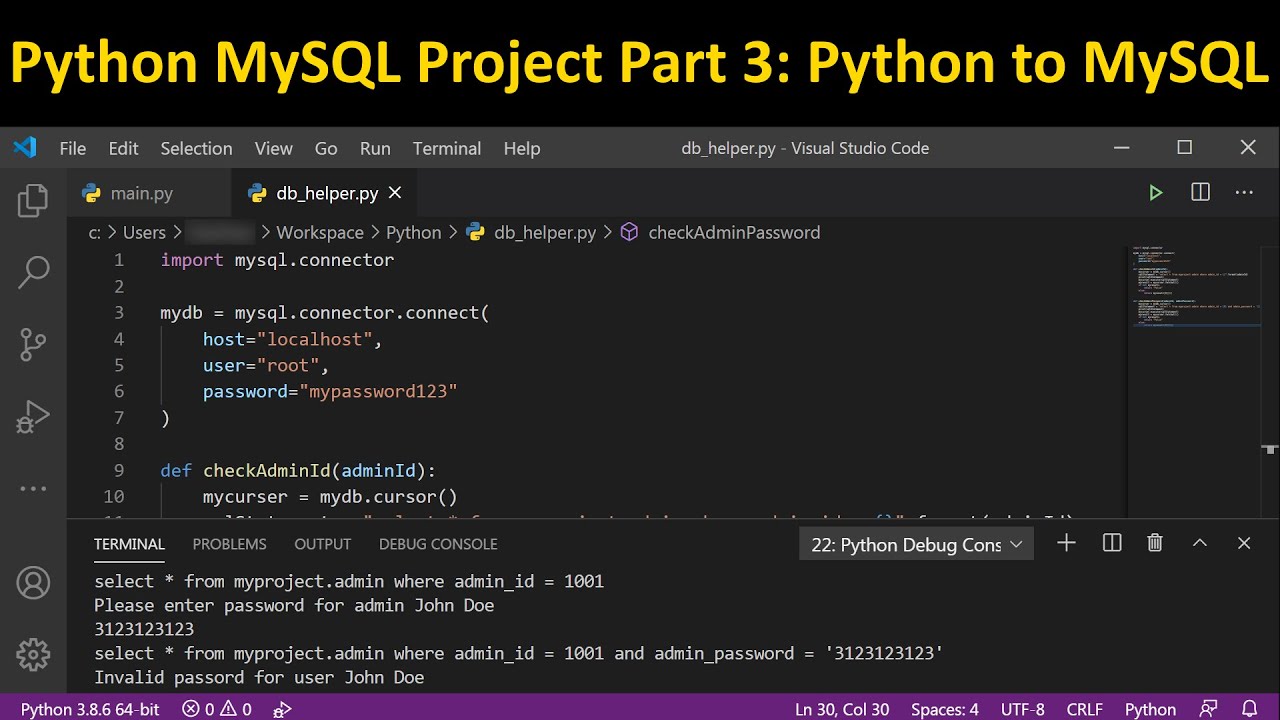This screenshot has width=1280, height=720.
Task: Open Manage gear menu
Action: pyautogui.click(x=33, y=654)
